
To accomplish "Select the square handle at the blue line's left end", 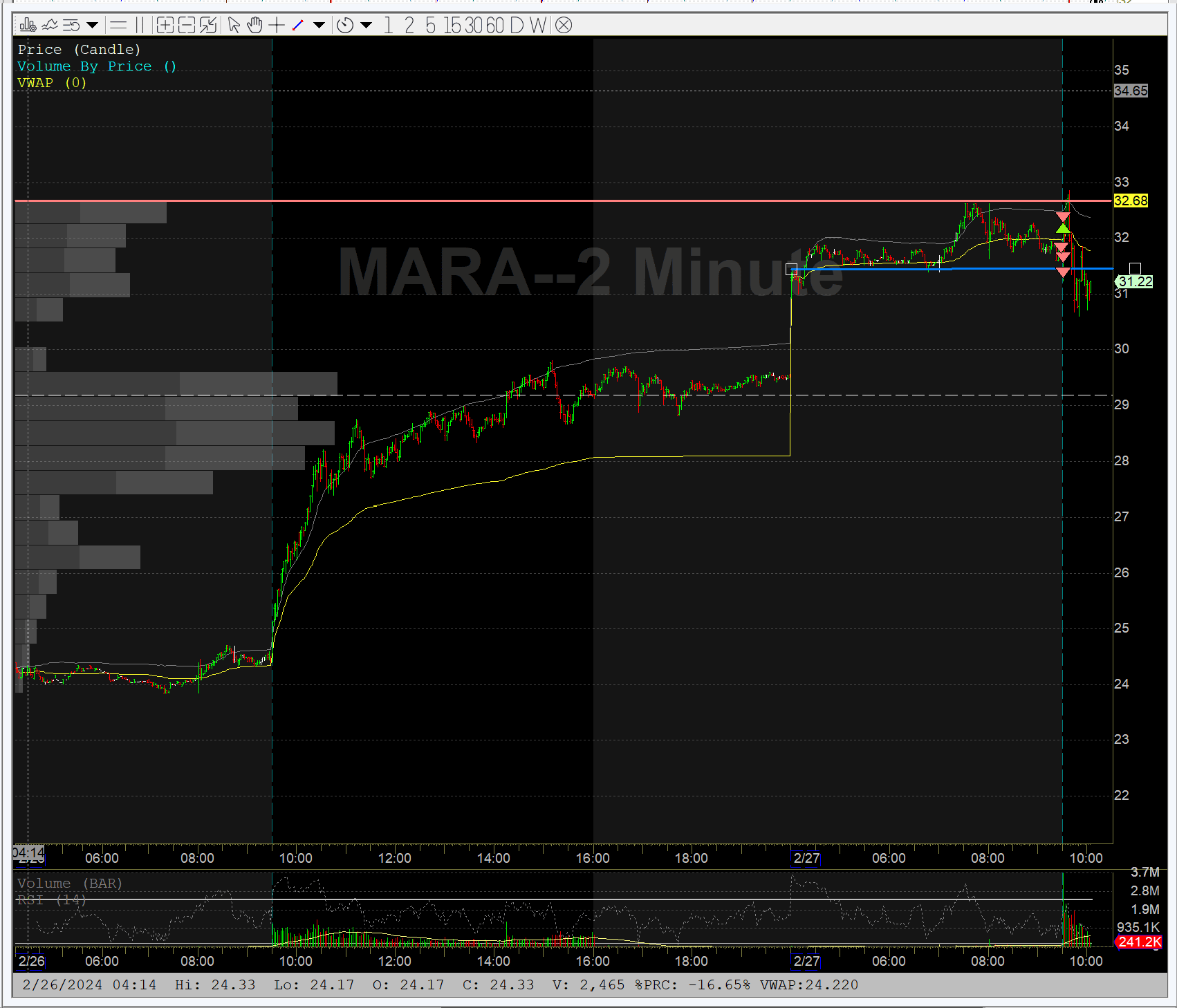I will (x=792, y=268).
